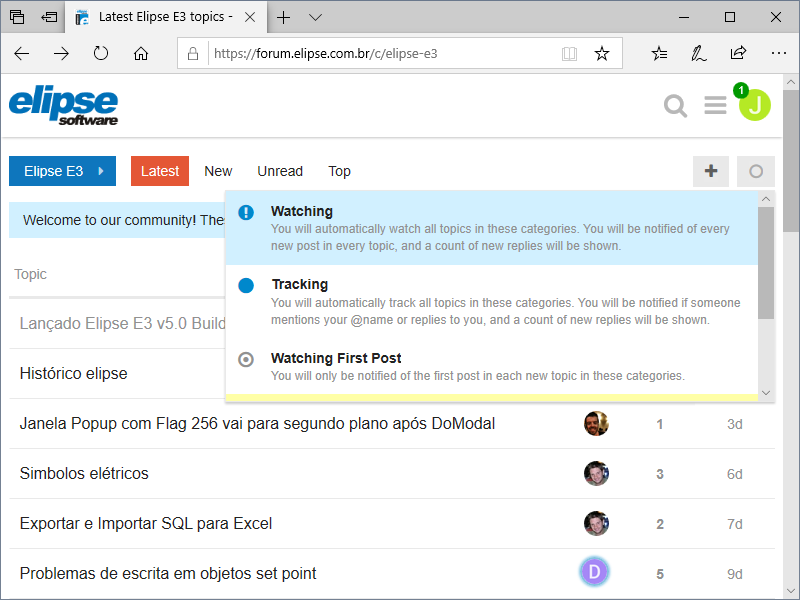Image resolution: width=800 pixels, height=600 pixels.
Task: Open the Edge tab list chevron
Action: click(315, 17)
